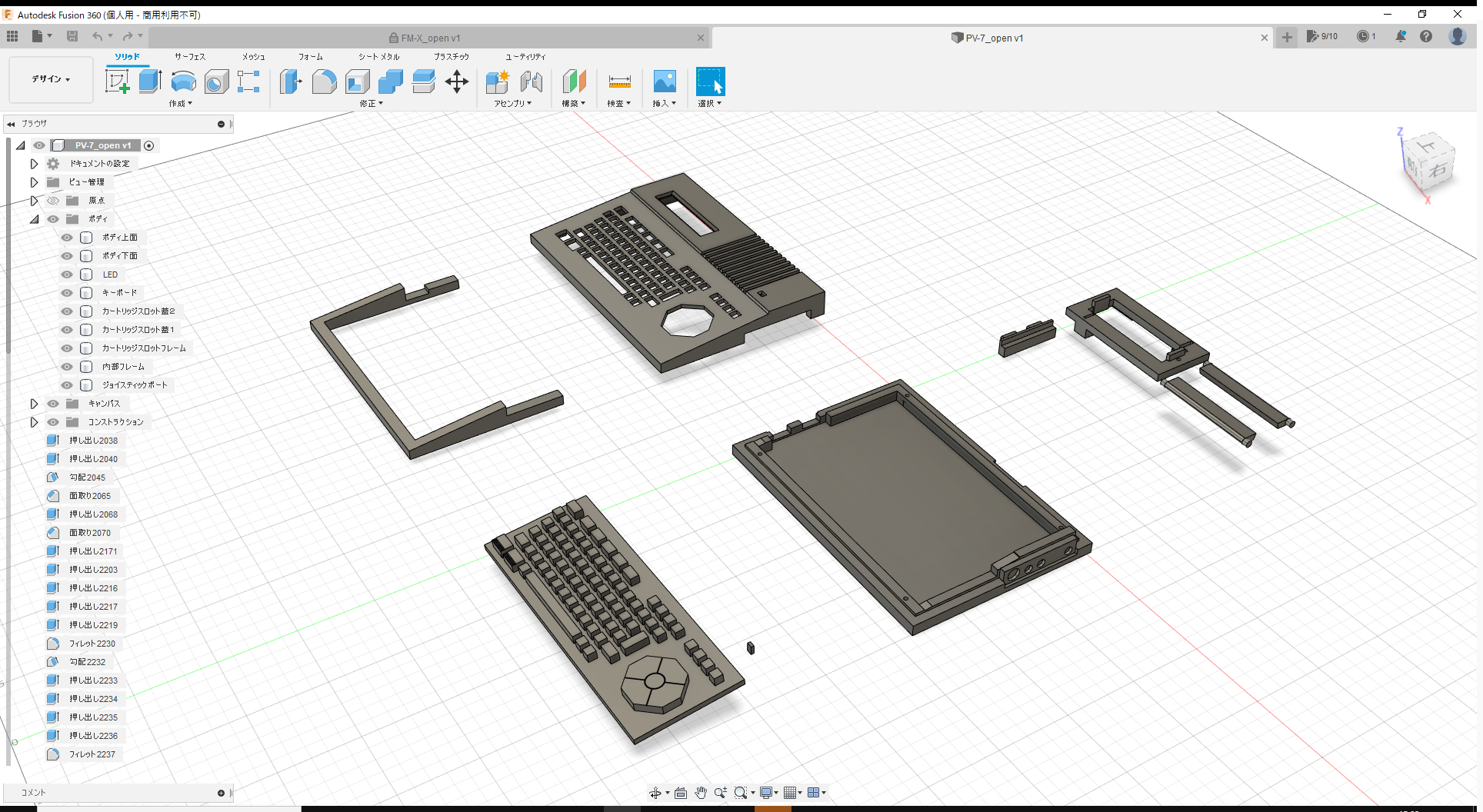Viewport: 1483px width, 812px height.
Task: Open the デザイン workspace dropdown
Action: tap(50, 79)
